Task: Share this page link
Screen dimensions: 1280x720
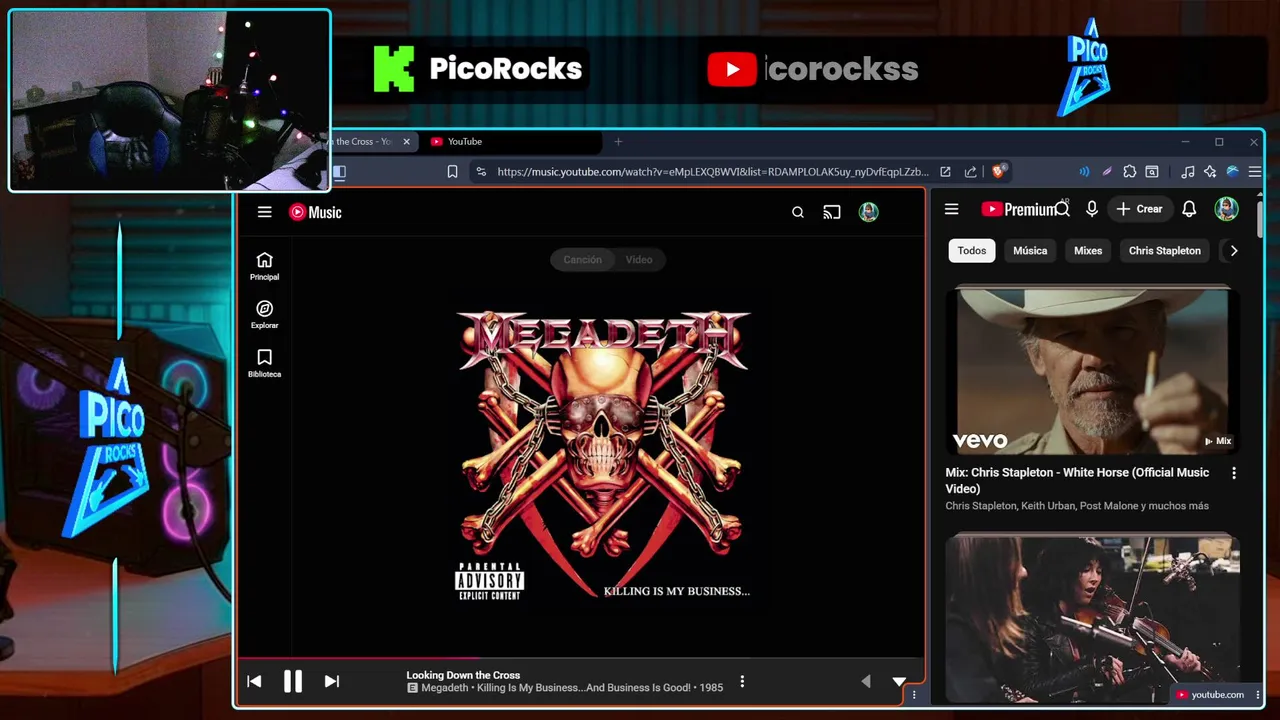Action: tap(970, 172)
